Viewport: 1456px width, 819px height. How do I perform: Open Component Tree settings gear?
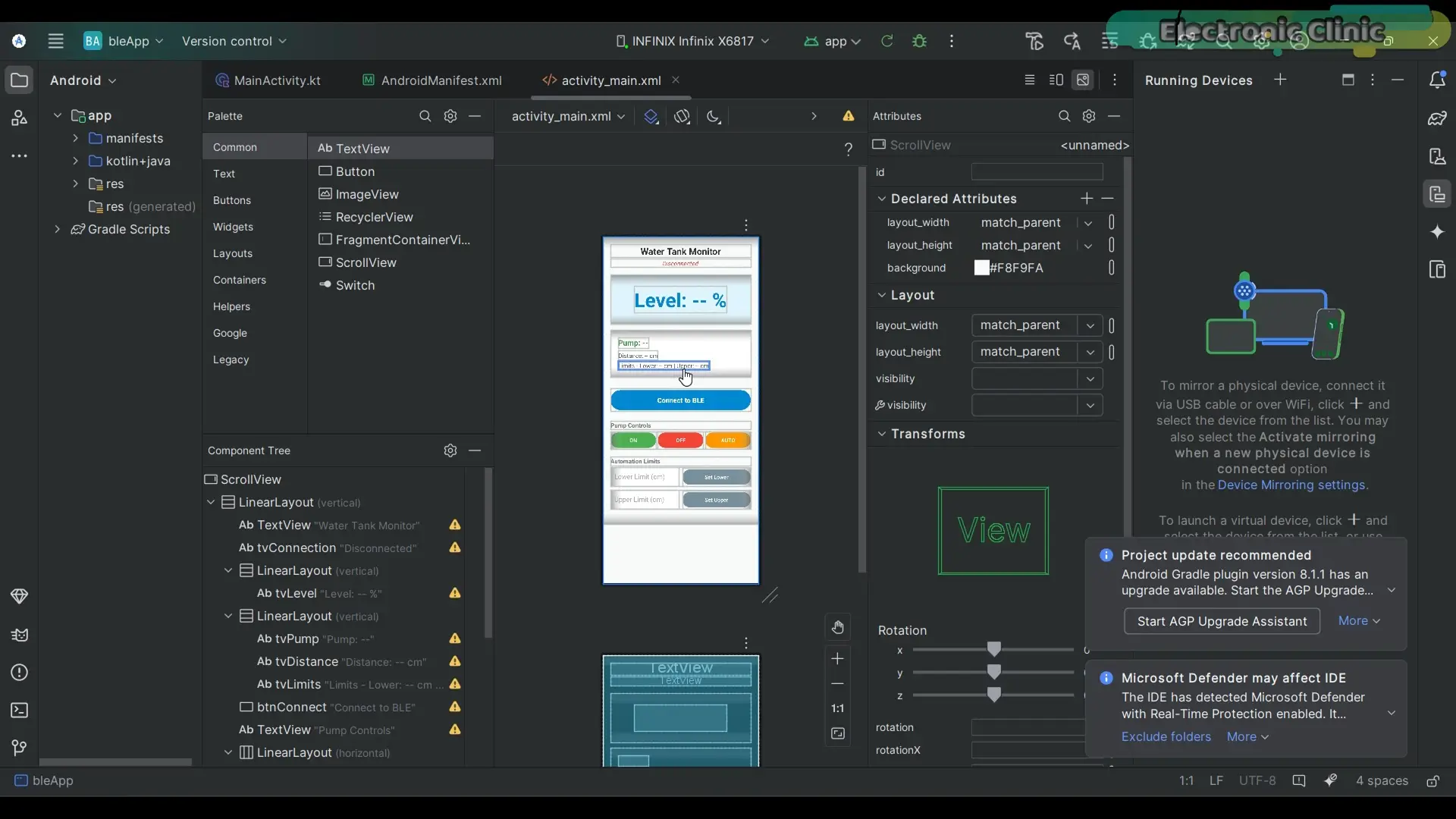[450, 450]
